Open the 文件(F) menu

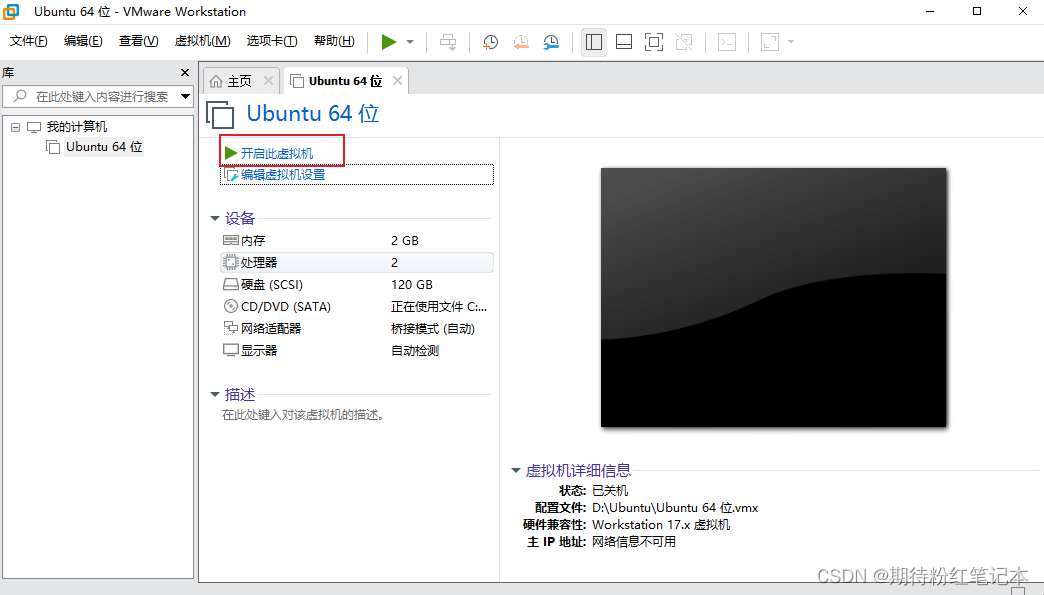click(29, 41)
